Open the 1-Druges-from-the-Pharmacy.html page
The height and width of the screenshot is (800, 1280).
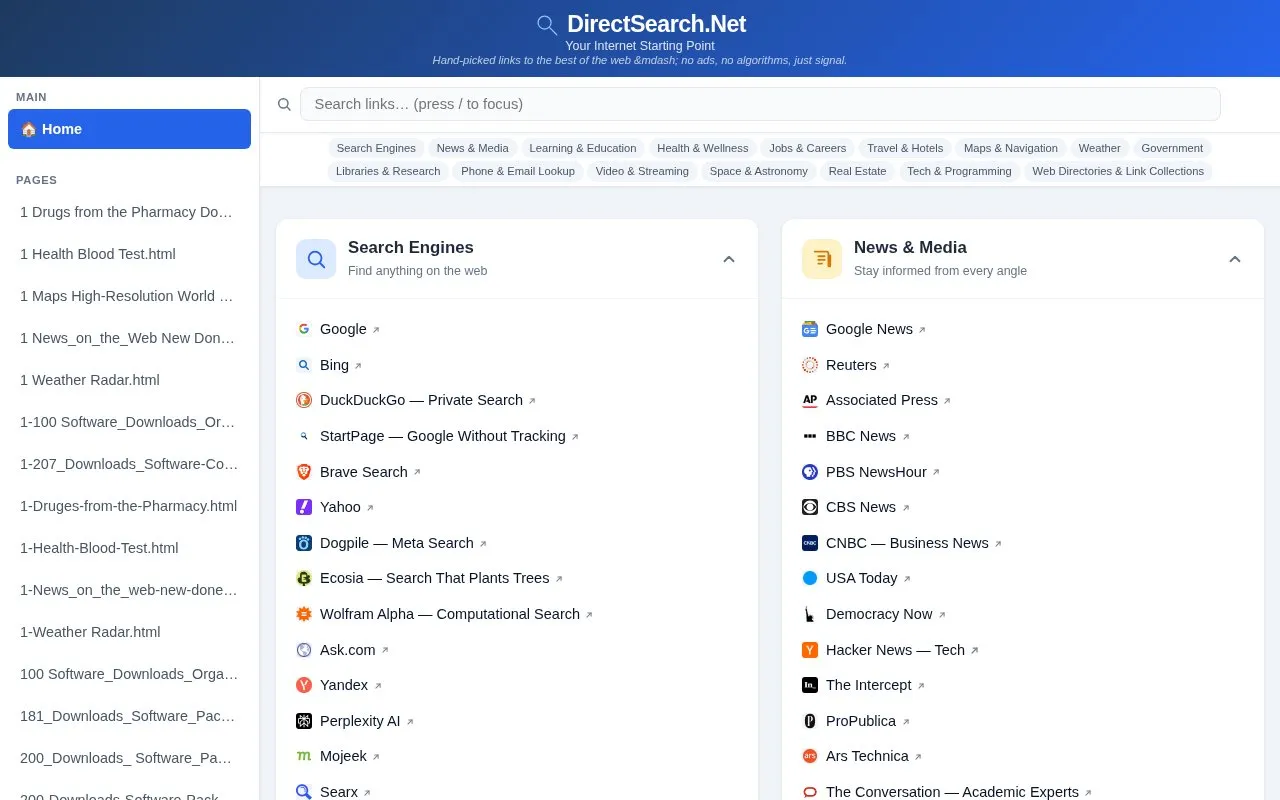pos(129,506)
